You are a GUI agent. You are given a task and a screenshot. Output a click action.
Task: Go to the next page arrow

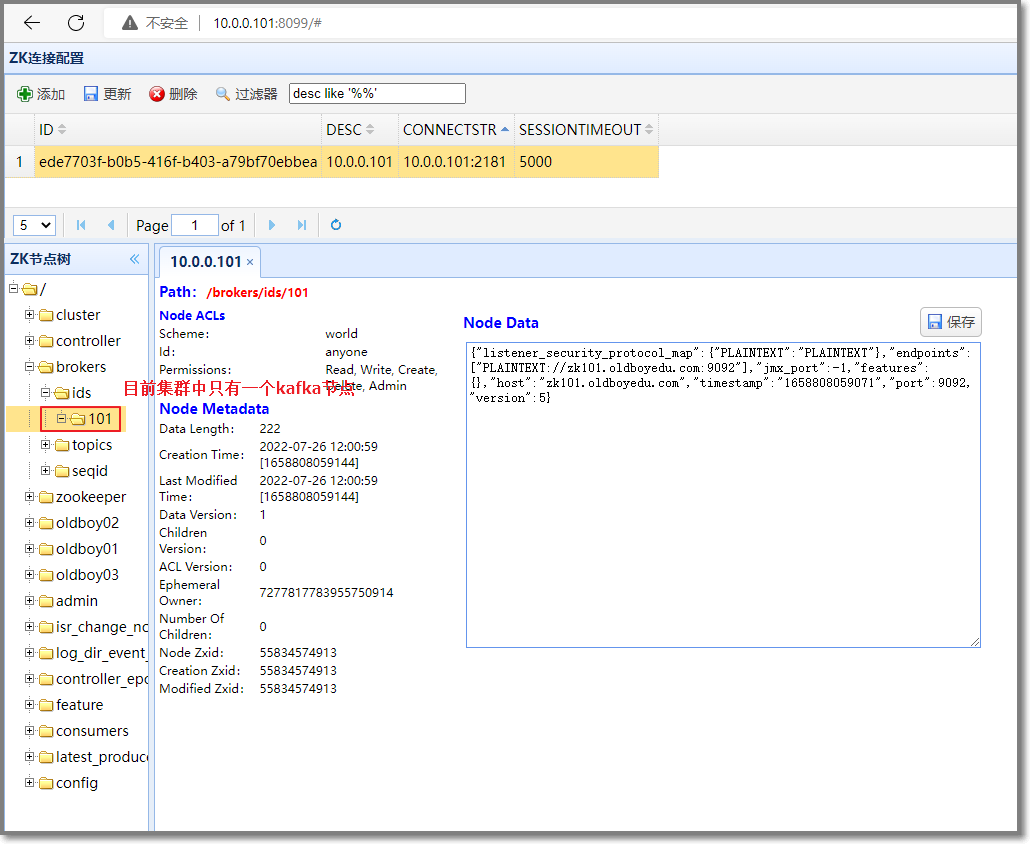272,225
